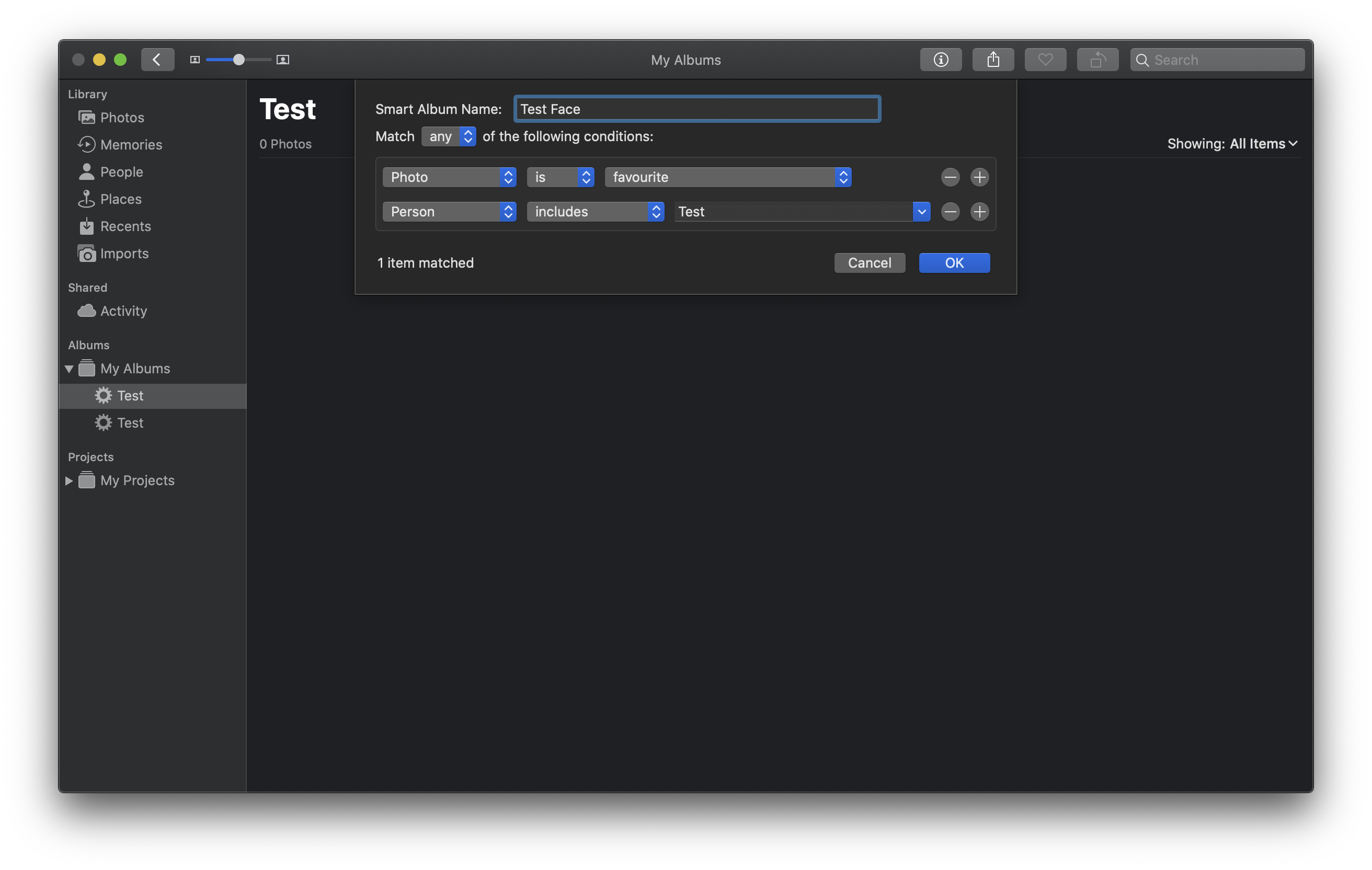Open Memories in the sidebar
This screenshot has height=870, width=1372.
coord(131,145)
